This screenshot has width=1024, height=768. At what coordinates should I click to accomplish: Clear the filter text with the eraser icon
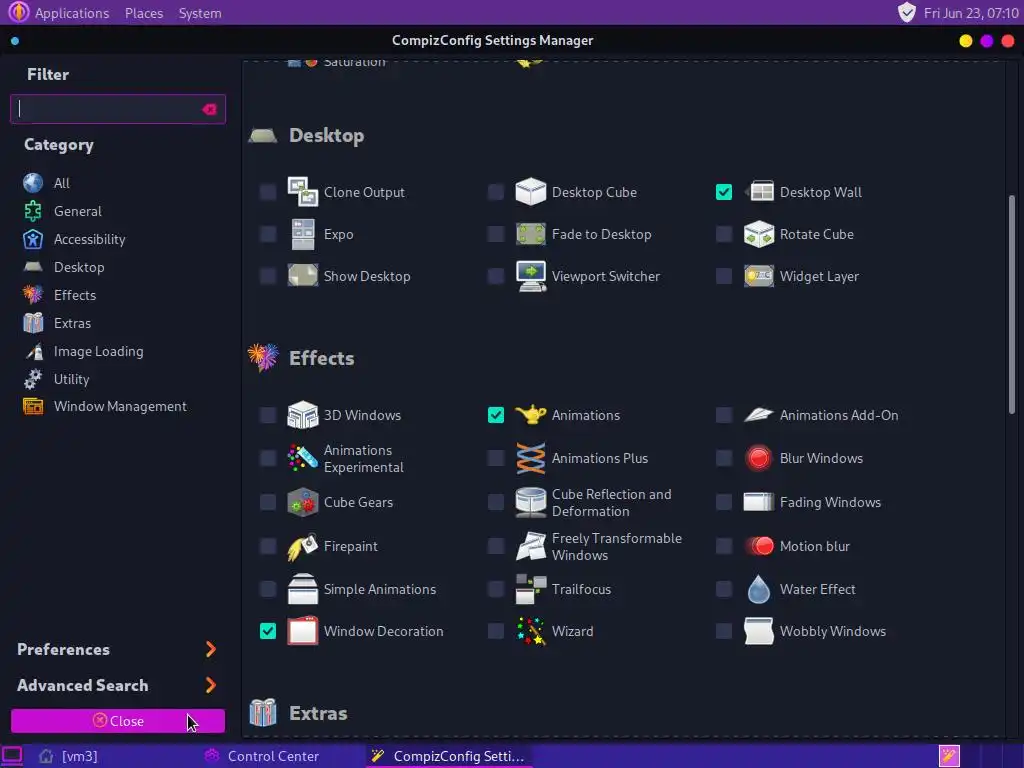[x=209, y=109]
